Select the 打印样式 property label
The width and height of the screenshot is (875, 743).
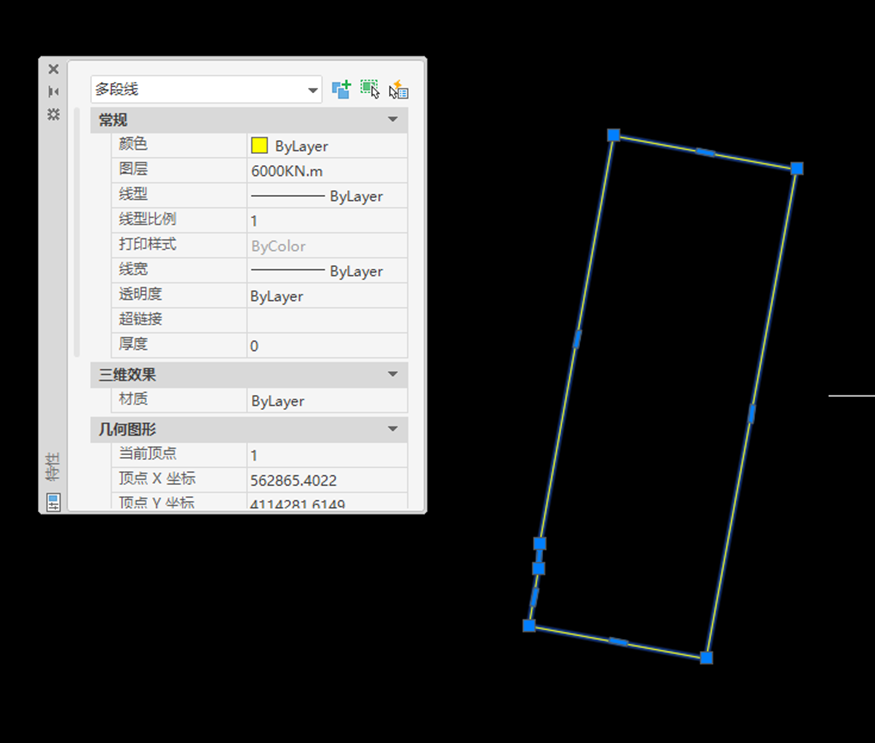[147, 244]
